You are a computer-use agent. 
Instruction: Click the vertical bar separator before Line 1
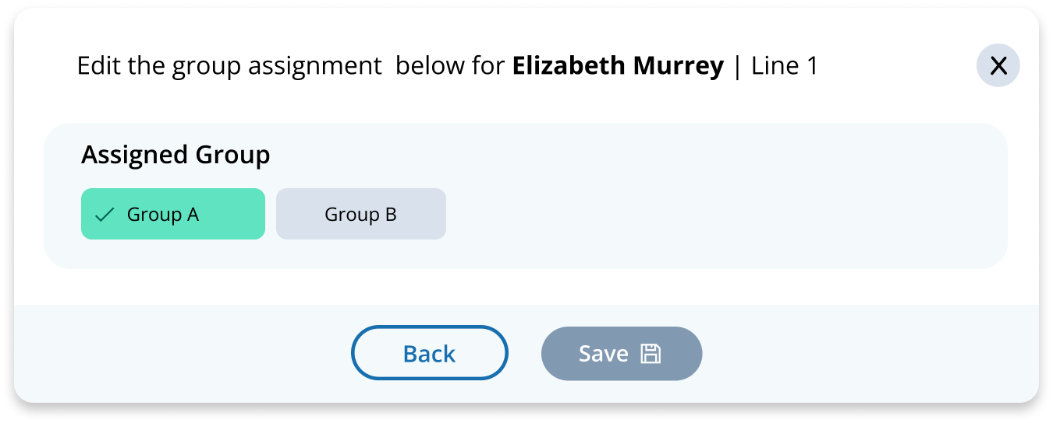click(x=737, y=67)
